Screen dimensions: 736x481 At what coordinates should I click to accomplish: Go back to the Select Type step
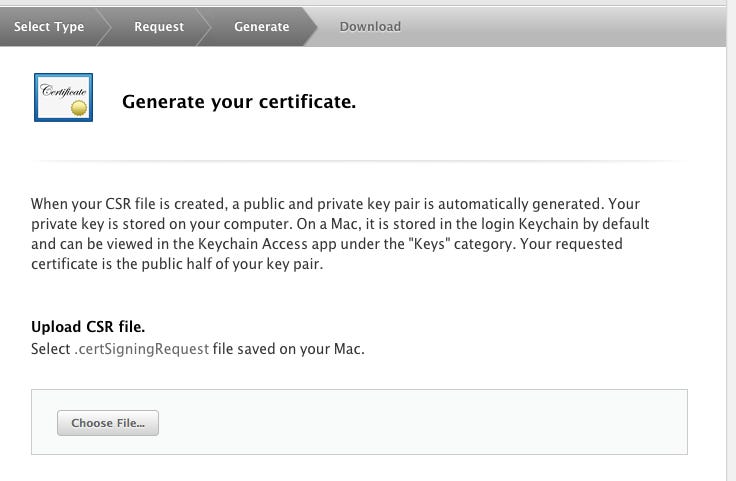[49, 27]
